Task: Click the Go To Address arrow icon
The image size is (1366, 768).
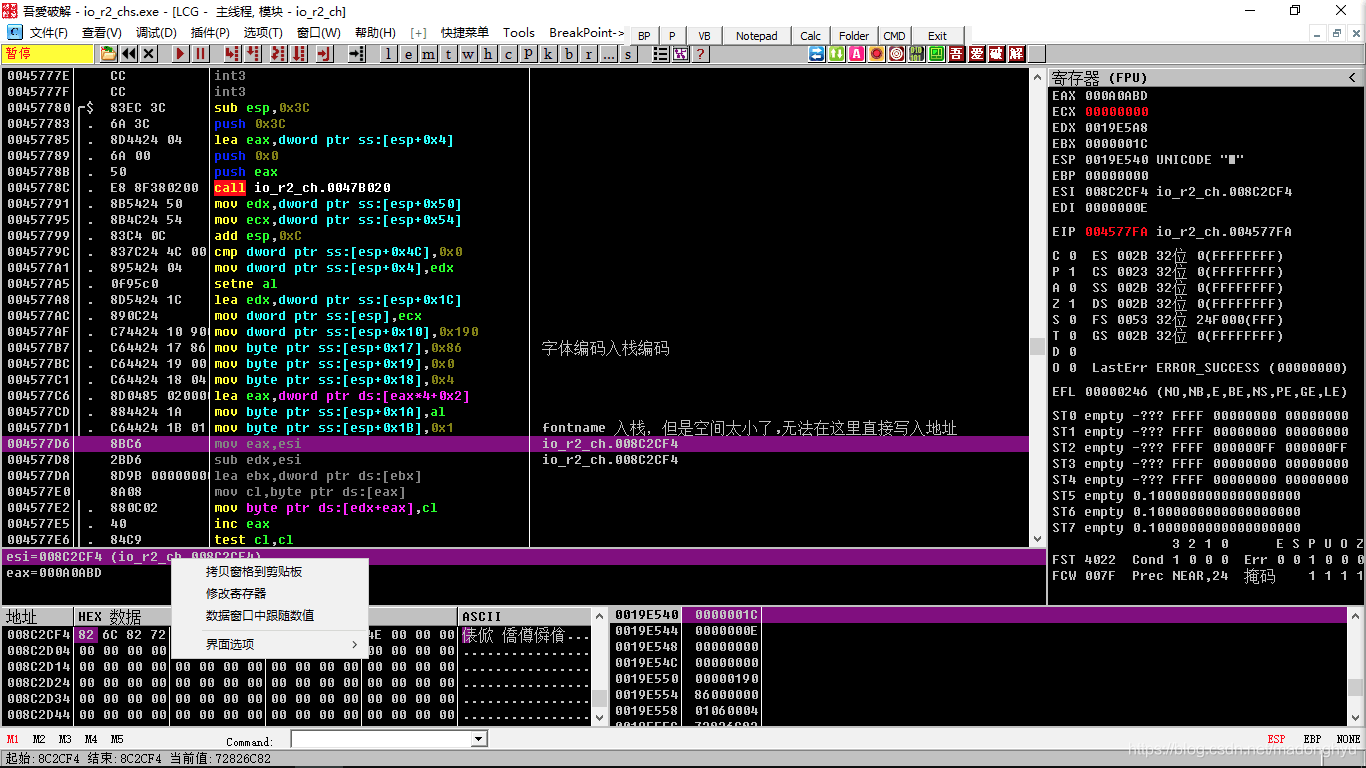Action: pyautogui.click(x=356, y=54)
